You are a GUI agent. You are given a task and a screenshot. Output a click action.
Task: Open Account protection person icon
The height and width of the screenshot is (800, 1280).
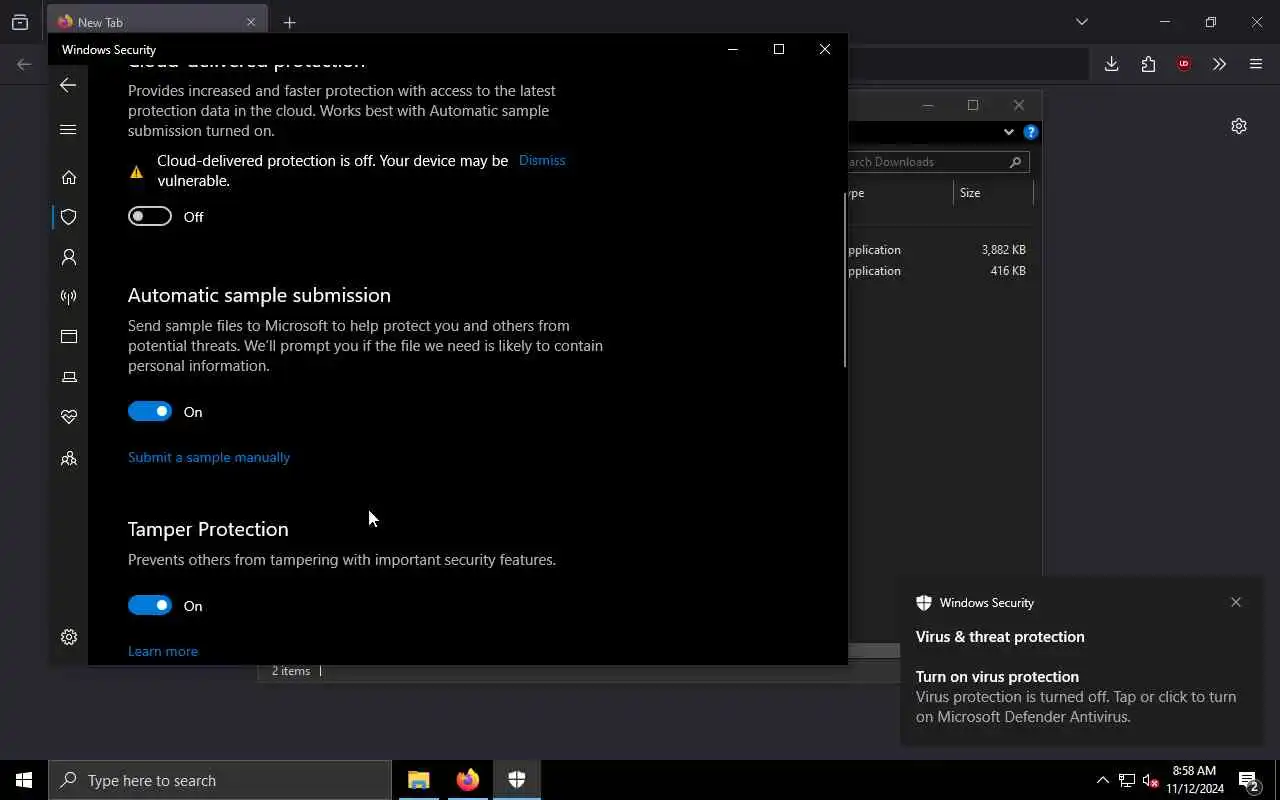click(69, 257)
